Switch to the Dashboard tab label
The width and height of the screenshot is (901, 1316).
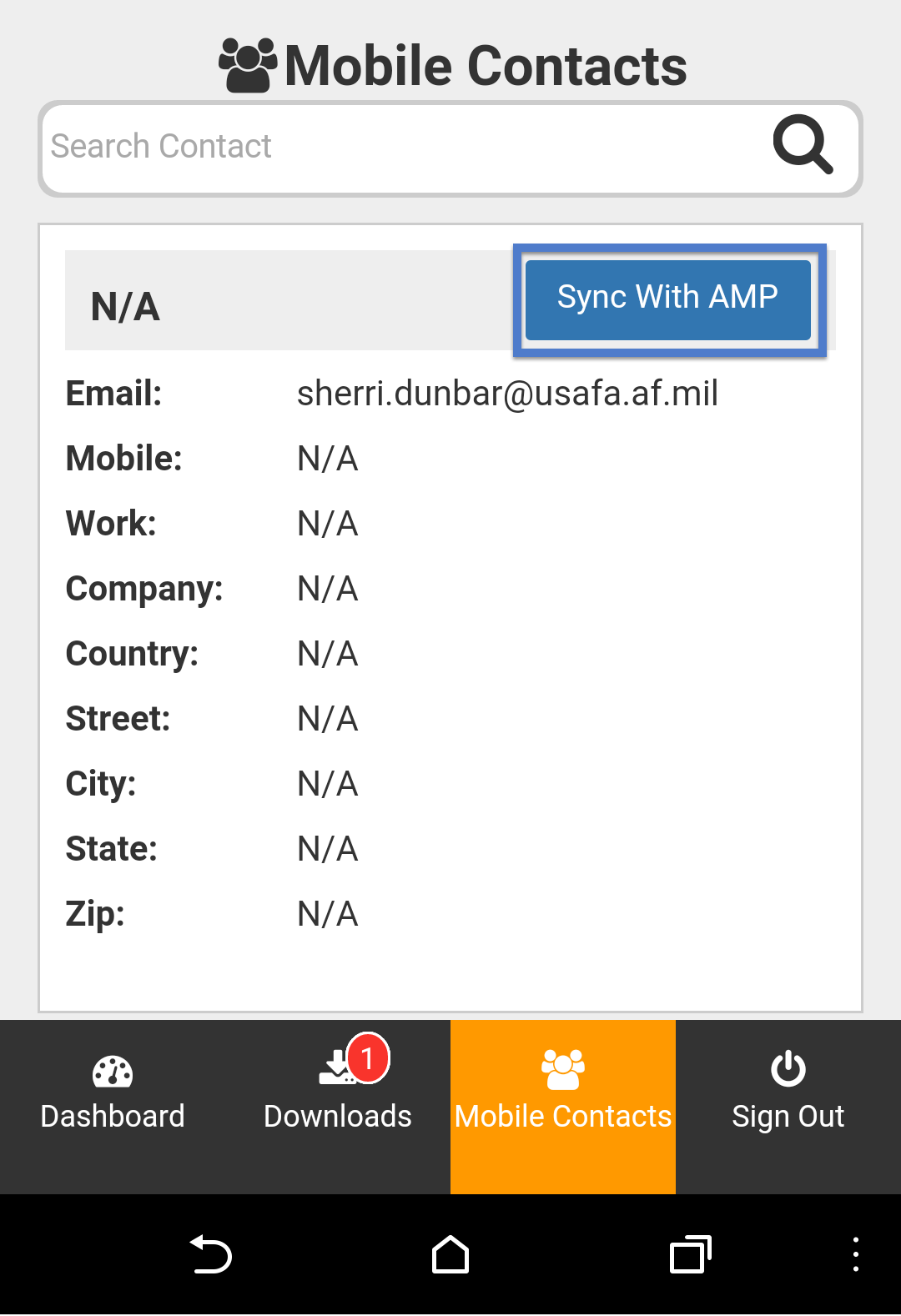click(x=113, y=1116)
